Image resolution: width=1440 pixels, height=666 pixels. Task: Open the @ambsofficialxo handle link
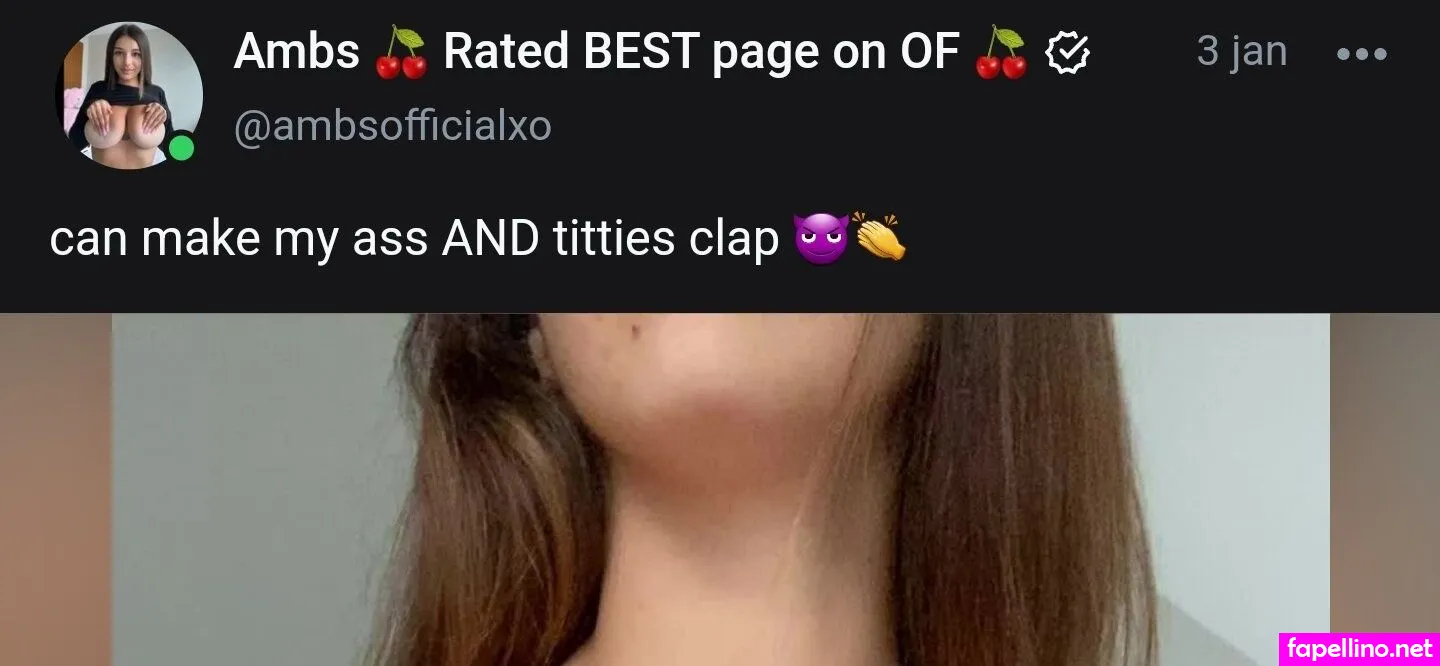(x=392, y=127)
